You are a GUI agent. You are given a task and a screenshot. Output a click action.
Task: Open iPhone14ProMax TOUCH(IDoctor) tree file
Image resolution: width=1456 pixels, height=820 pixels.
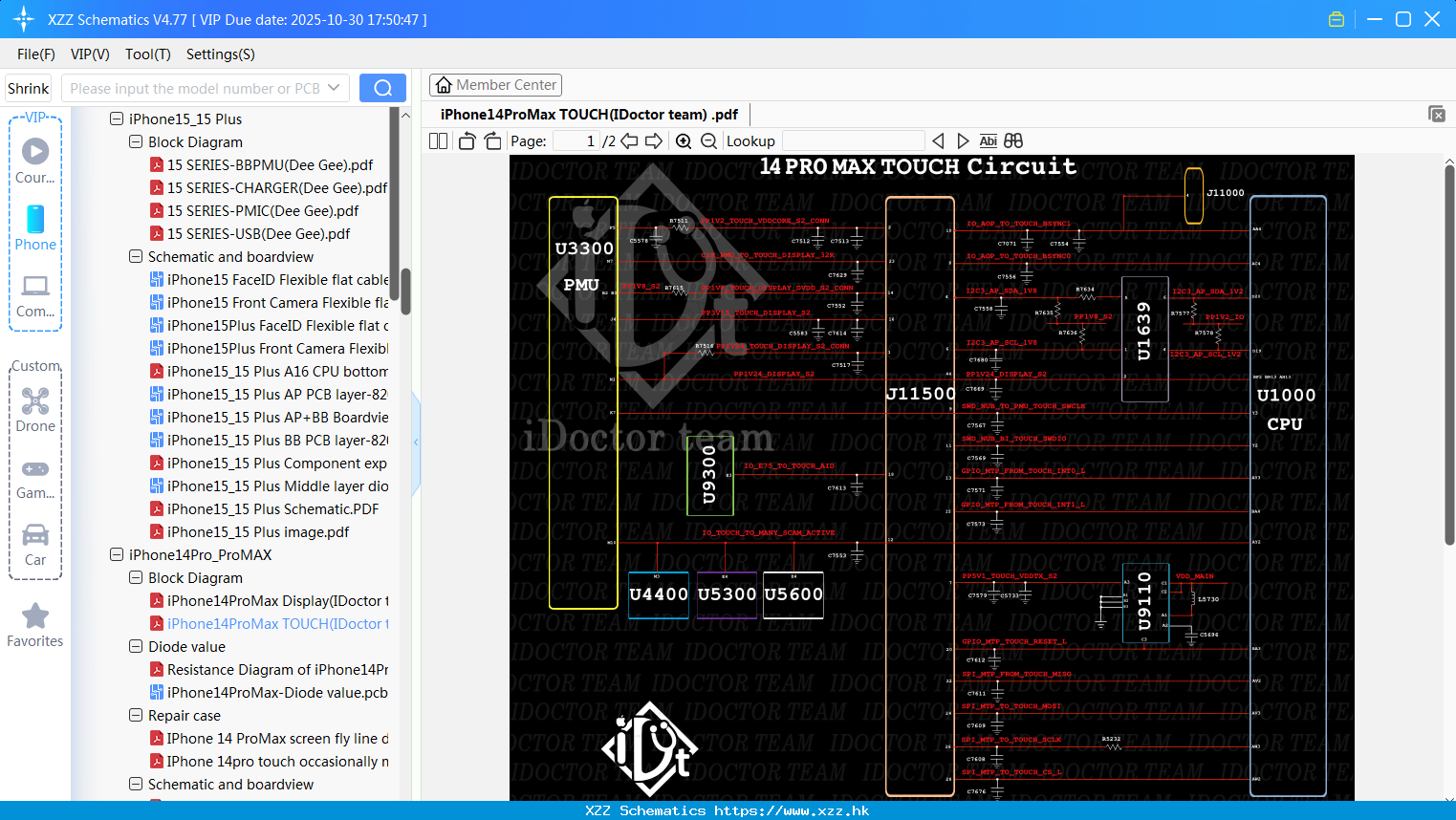269,623
